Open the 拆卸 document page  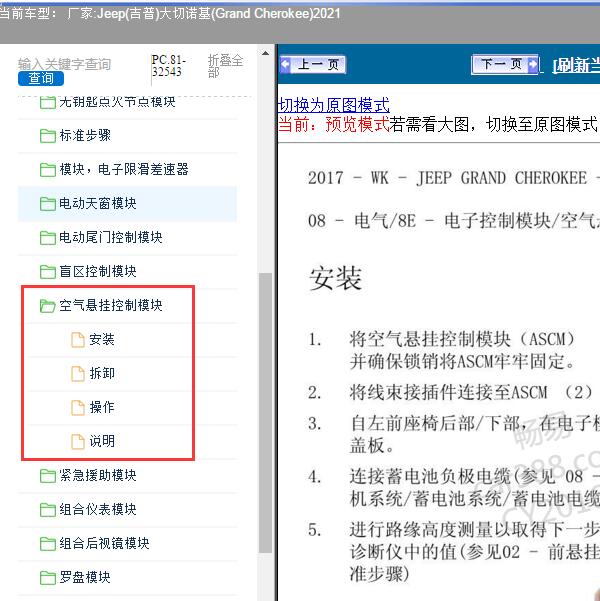(102, 374)
